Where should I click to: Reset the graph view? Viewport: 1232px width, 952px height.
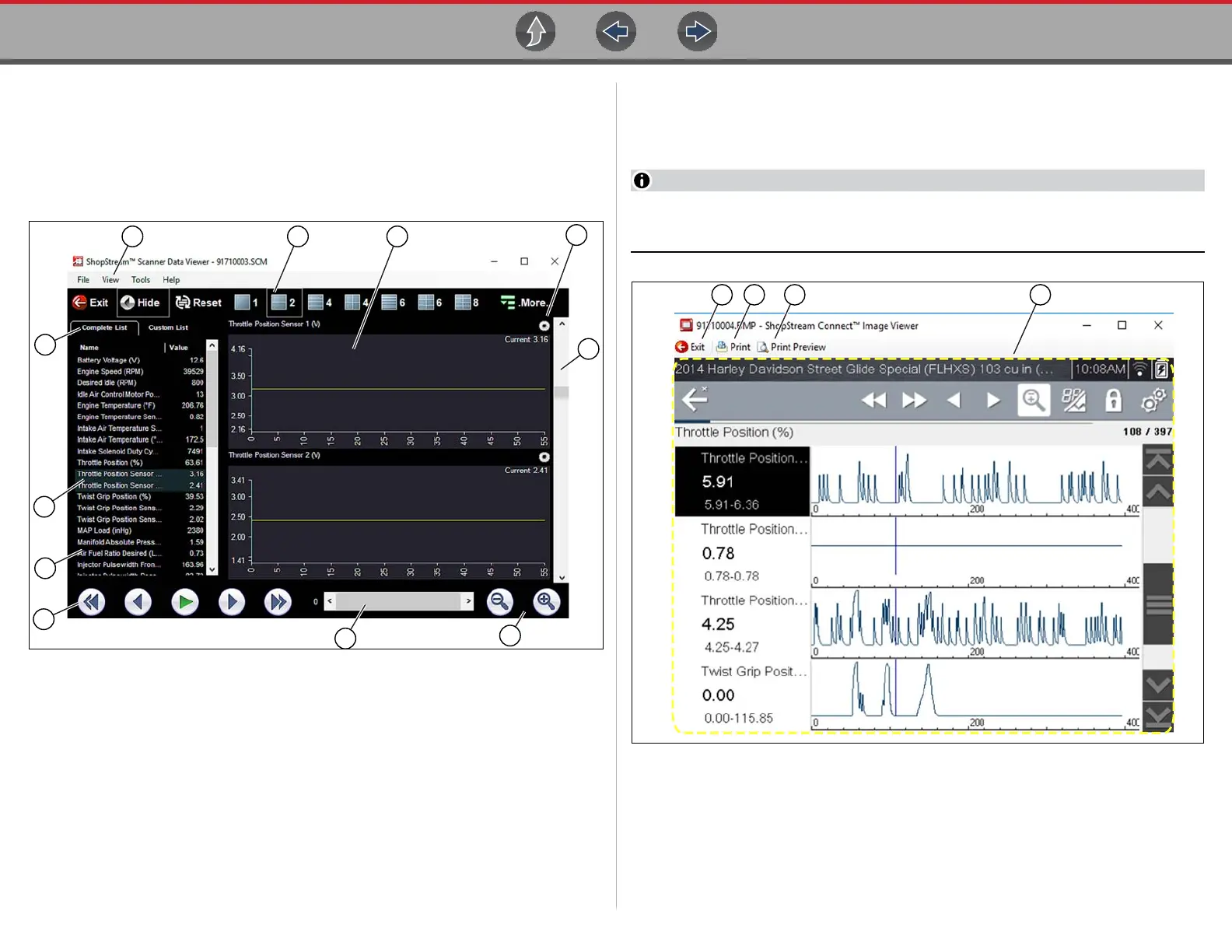(198, 303)
